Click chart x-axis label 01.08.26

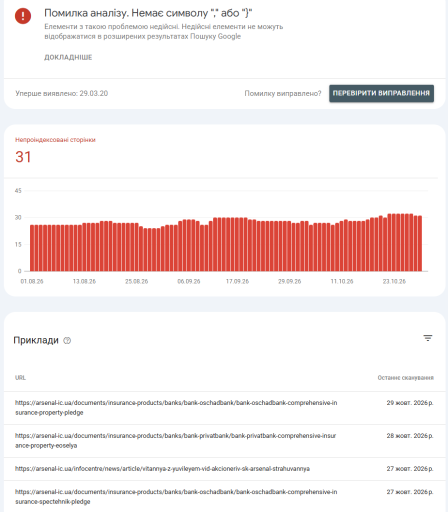32,281
